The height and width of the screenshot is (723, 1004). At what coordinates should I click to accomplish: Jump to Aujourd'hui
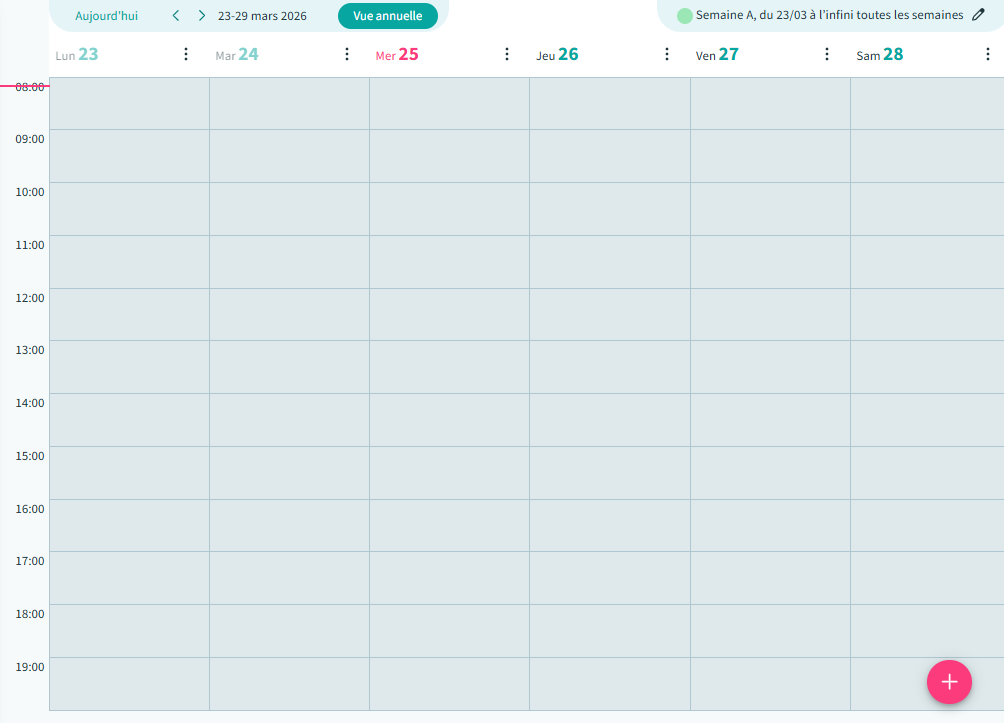tap(107, 16)
